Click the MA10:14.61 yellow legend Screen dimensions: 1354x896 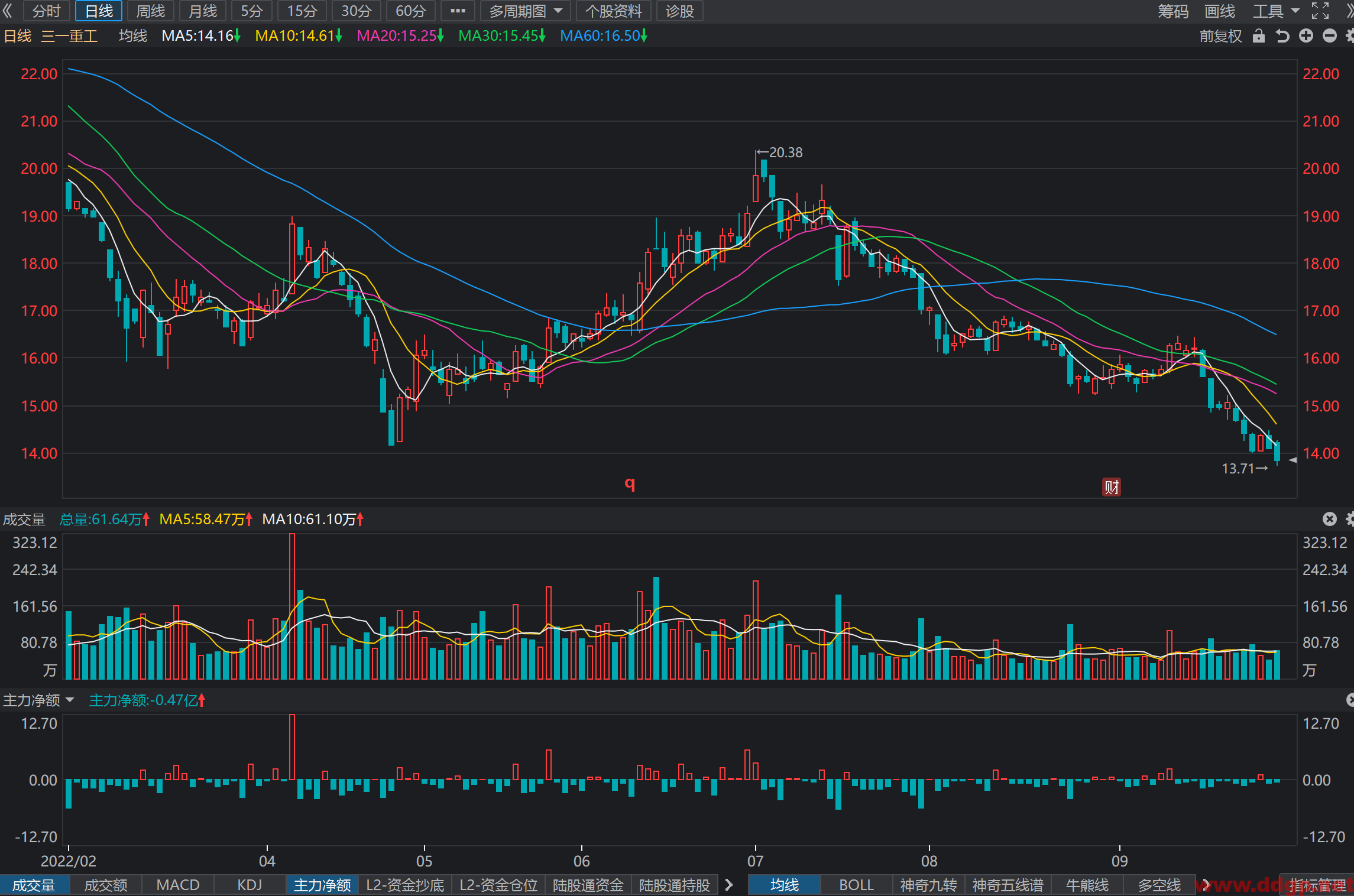pos(299,36)
